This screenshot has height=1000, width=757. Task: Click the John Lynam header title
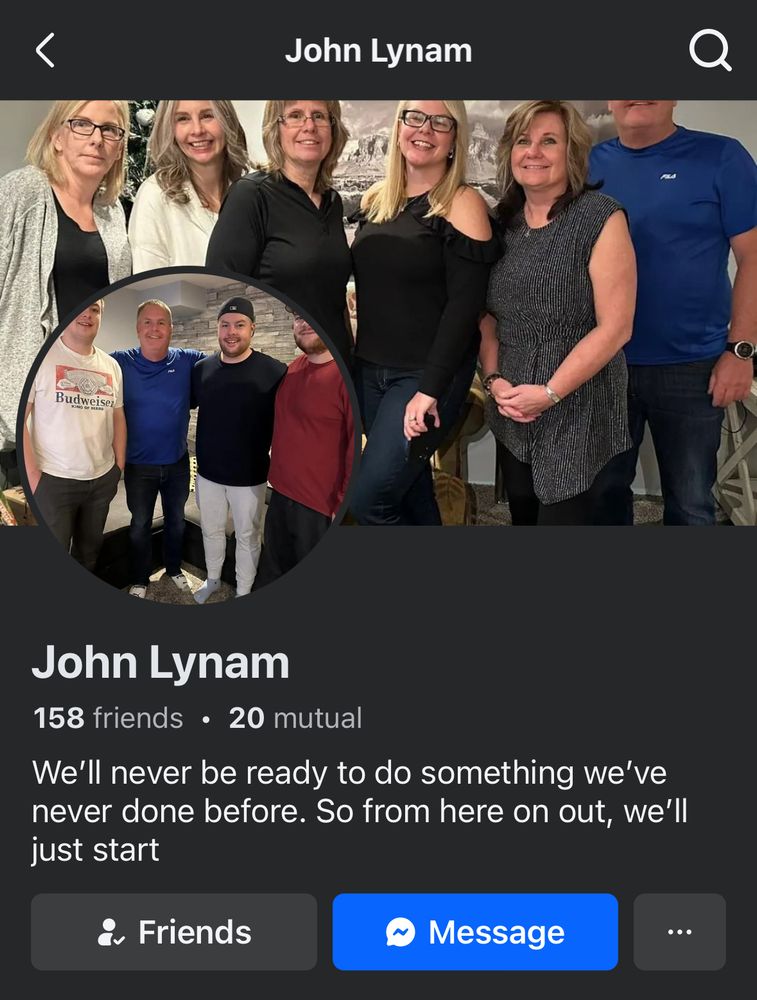coord(378,50)
